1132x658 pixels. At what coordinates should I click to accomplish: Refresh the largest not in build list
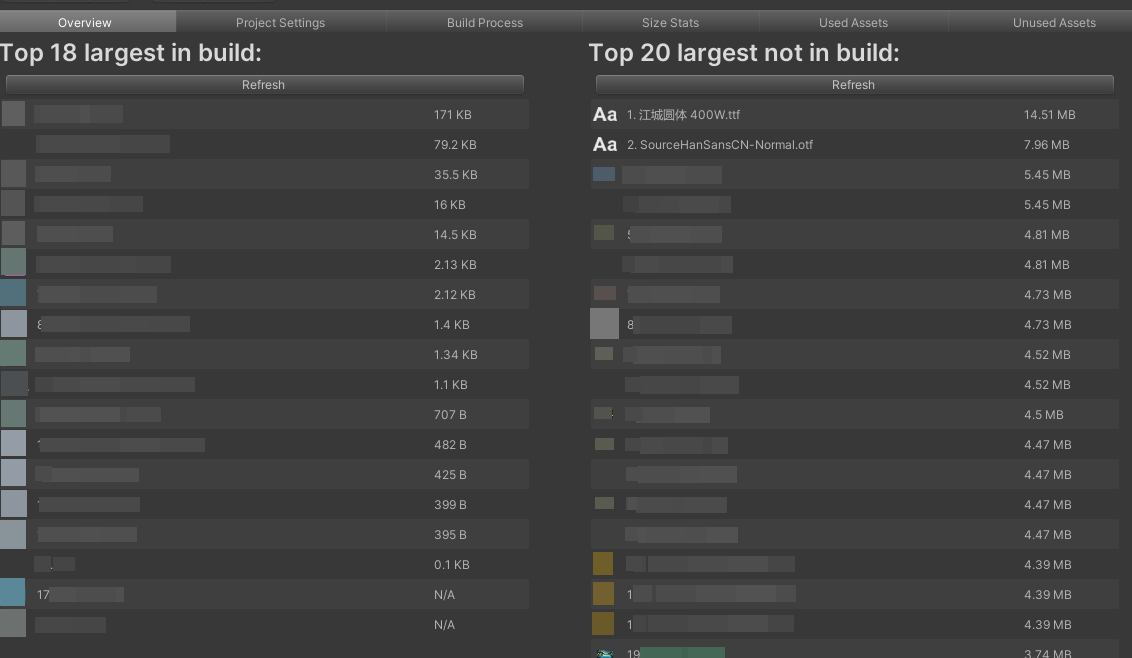[854, 85]
